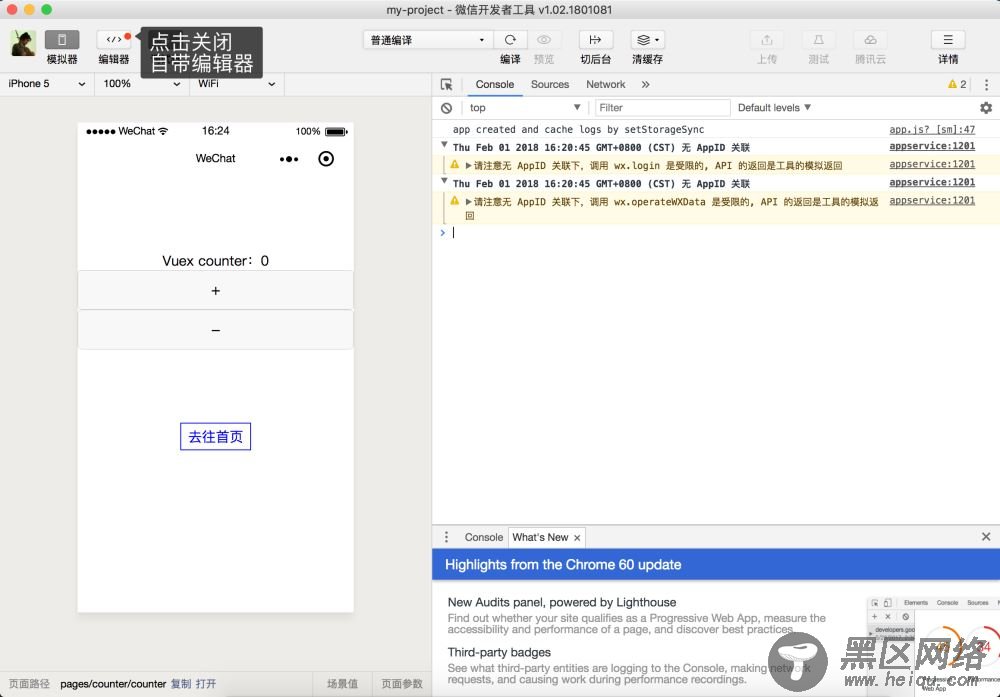Click the minus button to decrement counter
This screenshot has height=697, width=1000.
coord(216,330)
